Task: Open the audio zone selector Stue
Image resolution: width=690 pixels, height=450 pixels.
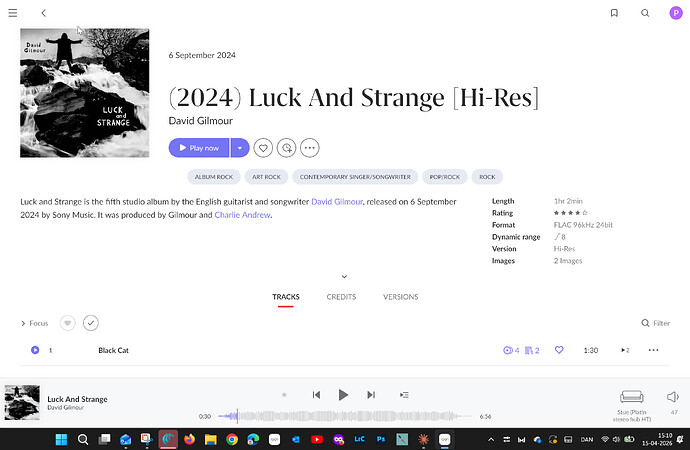Action: click(631, 401)
